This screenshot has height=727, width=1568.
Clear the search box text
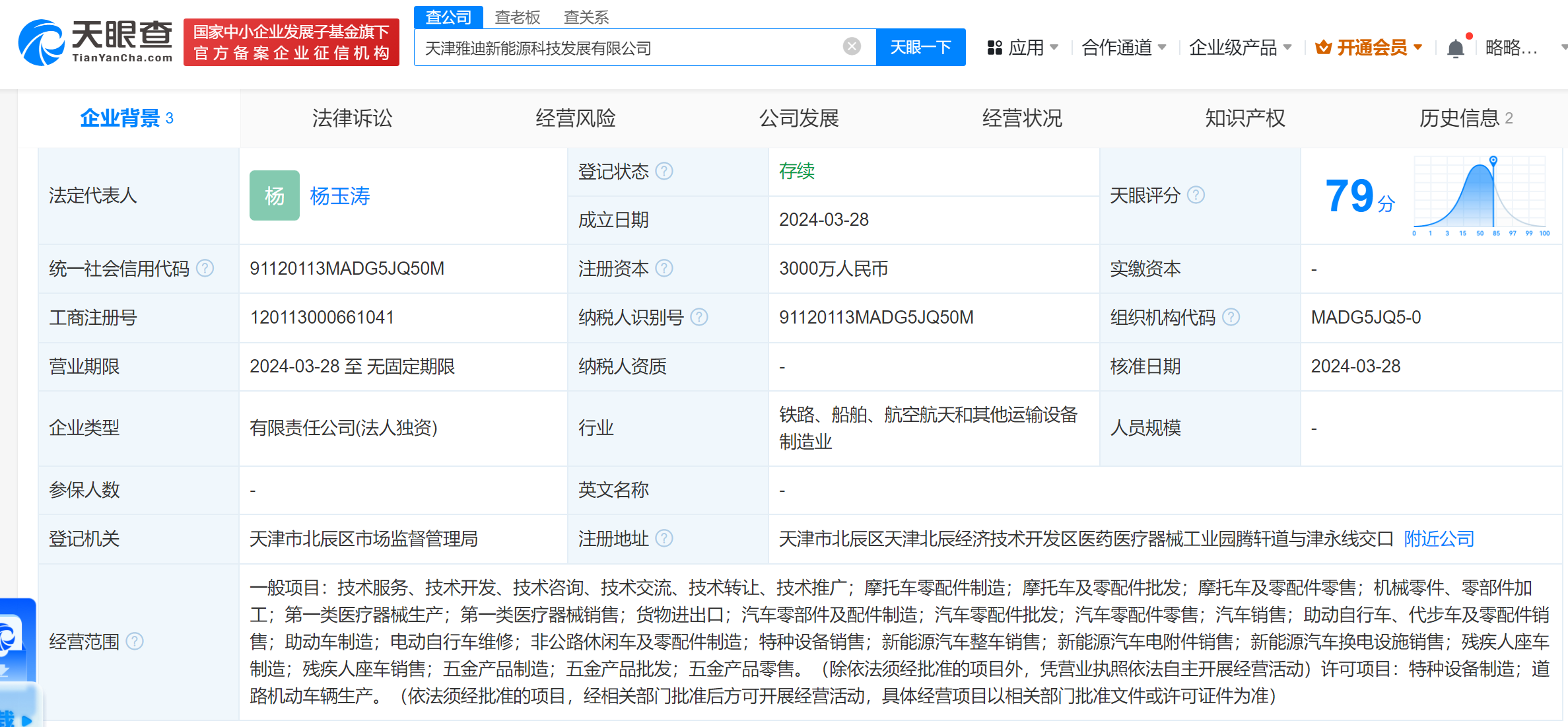852,46
